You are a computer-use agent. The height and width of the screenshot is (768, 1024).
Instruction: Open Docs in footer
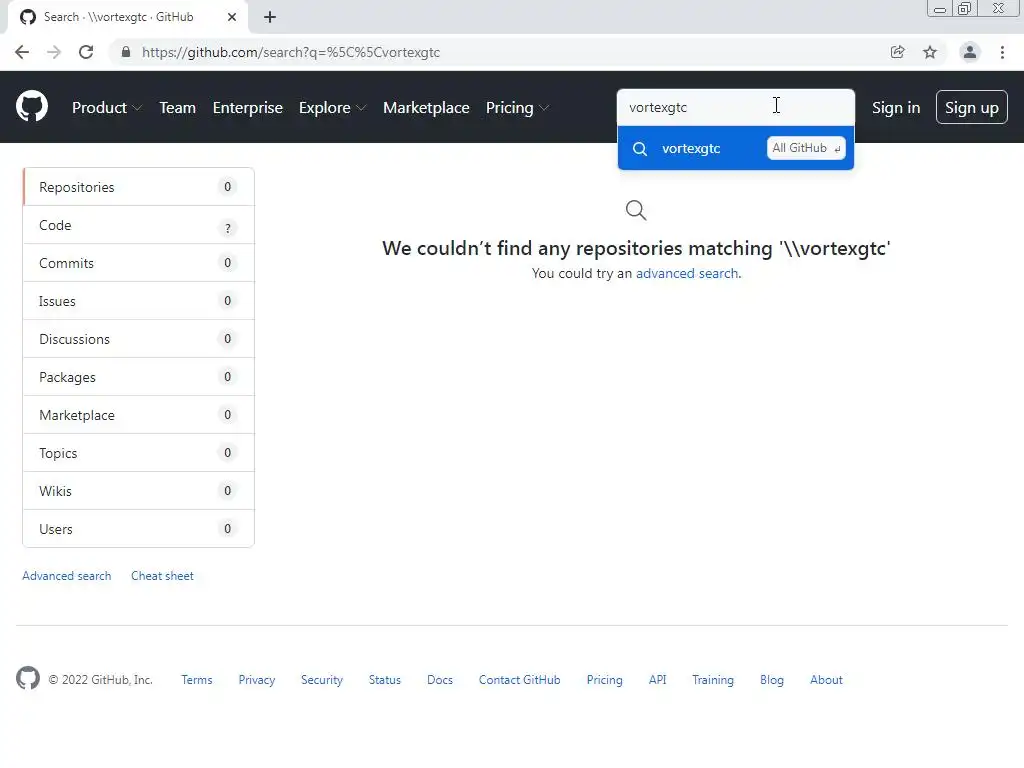click(440, 679)
